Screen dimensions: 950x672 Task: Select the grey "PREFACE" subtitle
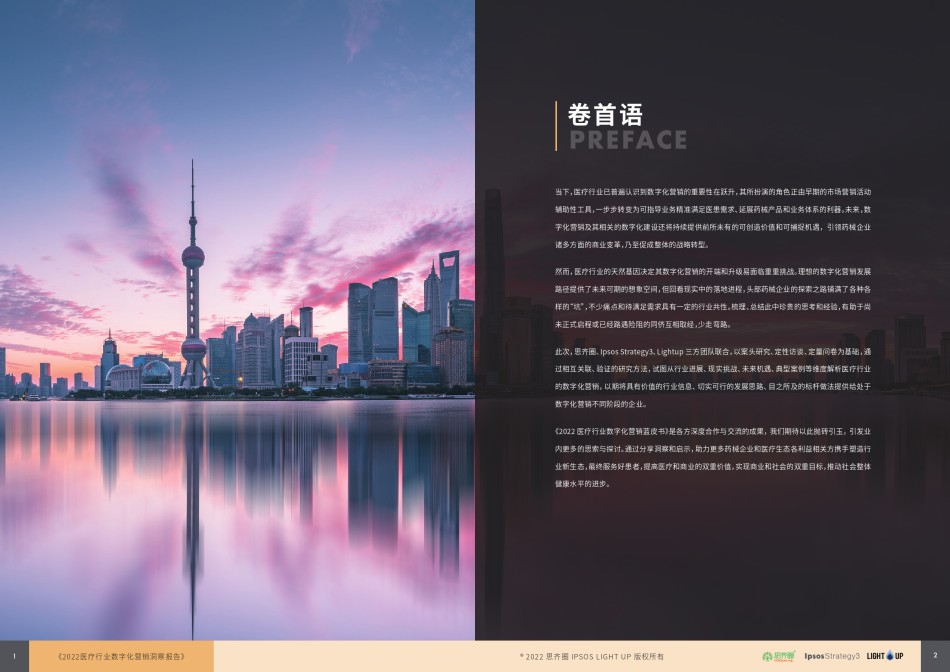628,140
